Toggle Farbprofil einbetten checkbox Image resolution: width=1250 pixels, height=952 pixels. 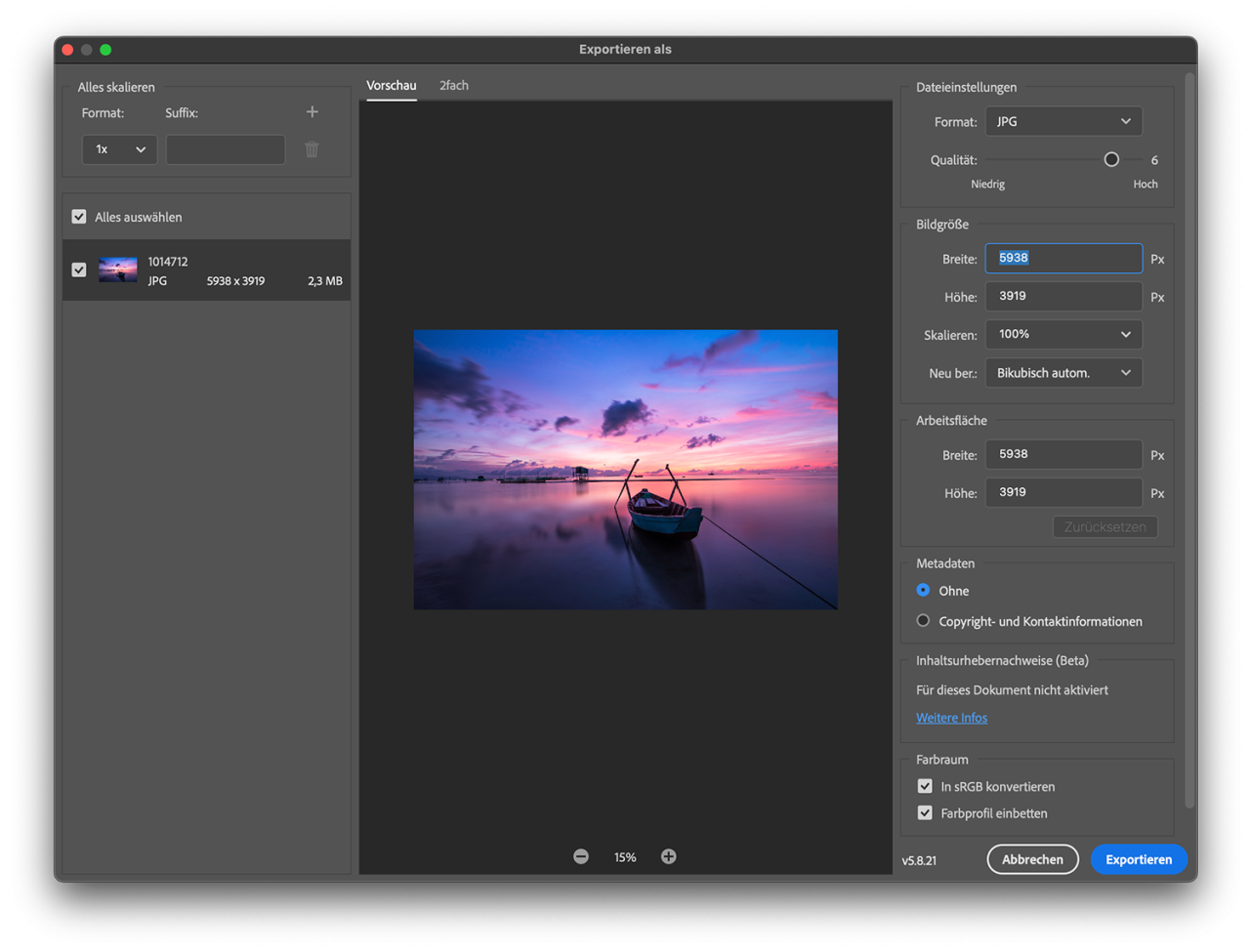click(925, 812)
